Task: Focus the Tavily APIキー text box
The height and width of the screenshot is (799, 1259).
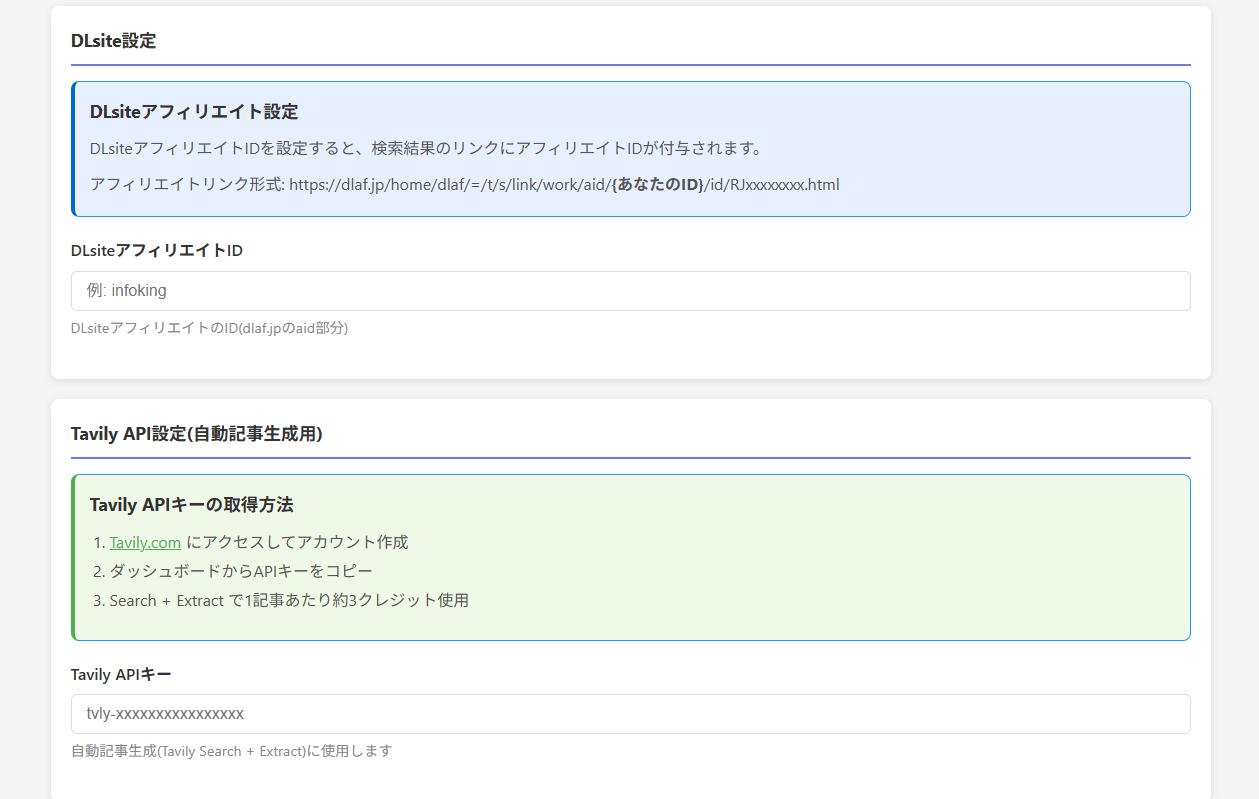Action: [x=630, y=714]
